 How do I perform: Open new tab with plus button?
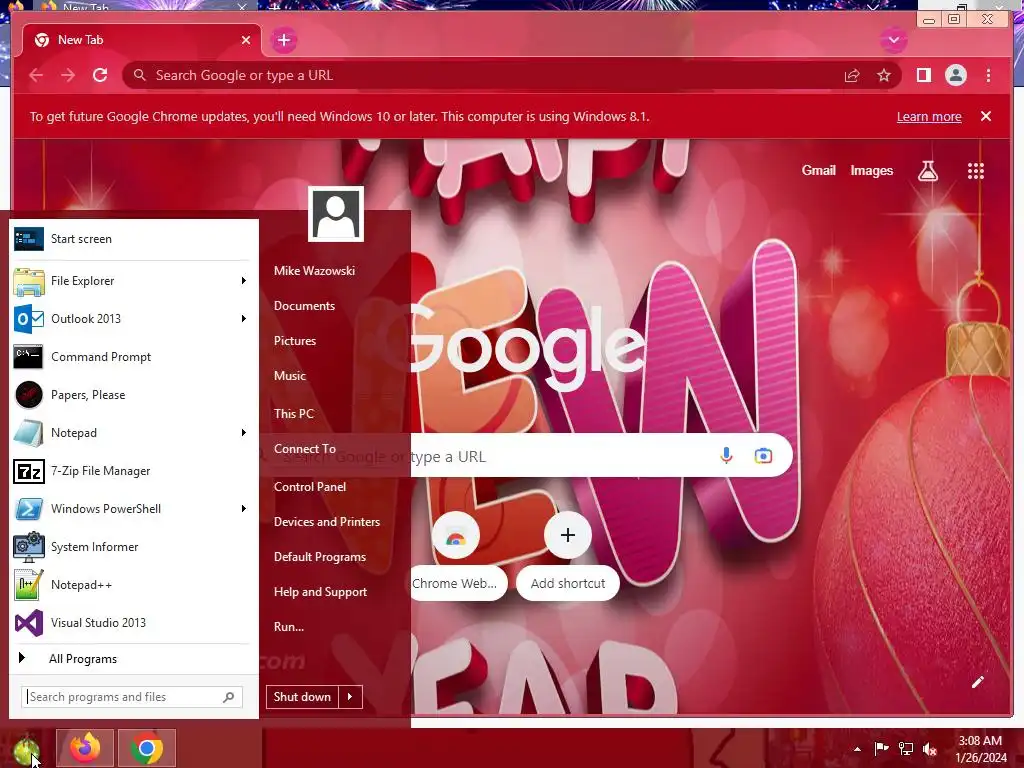point(283,40)
